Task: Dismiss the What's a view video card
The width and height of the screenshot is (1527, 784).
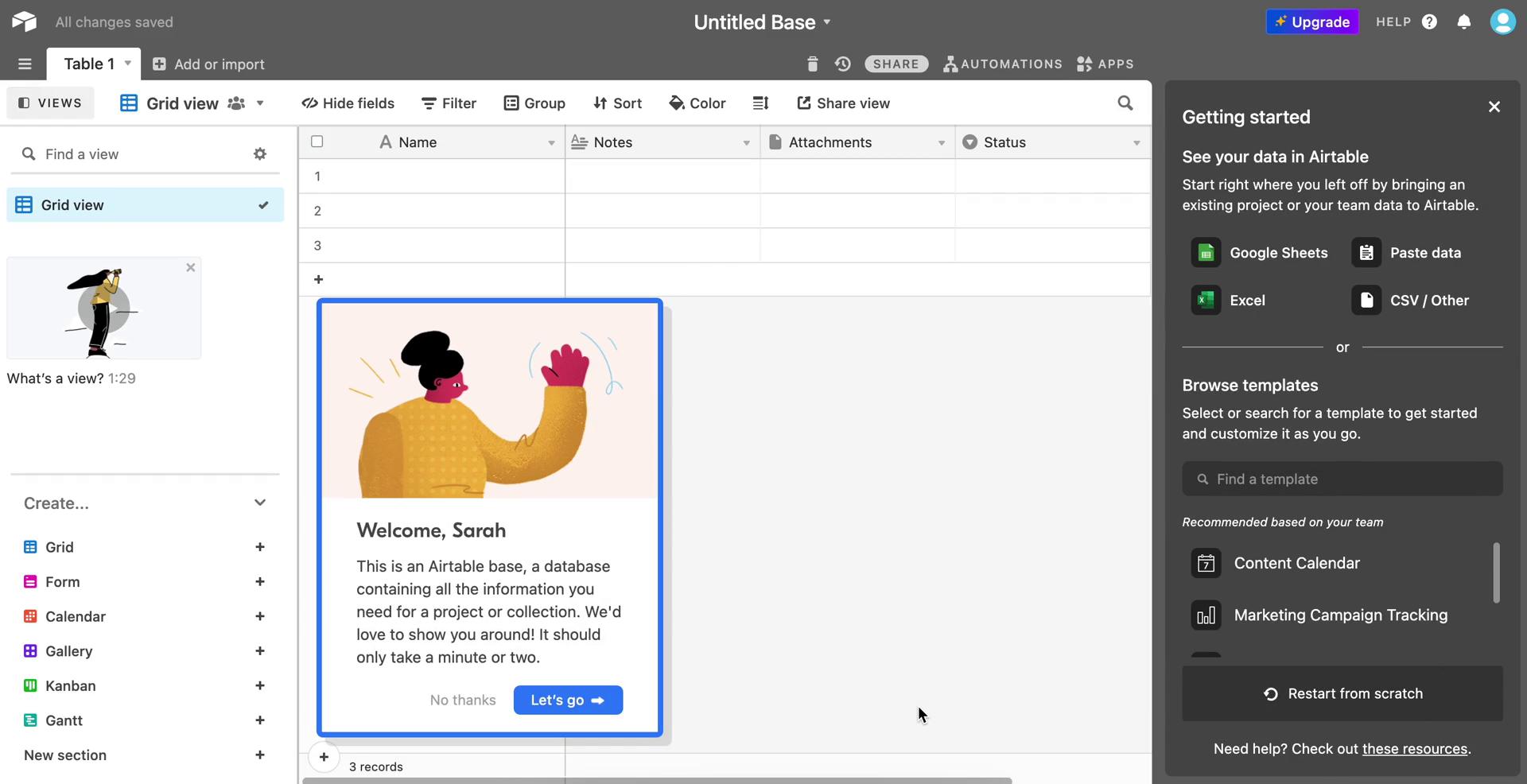Action: point(190,268)
